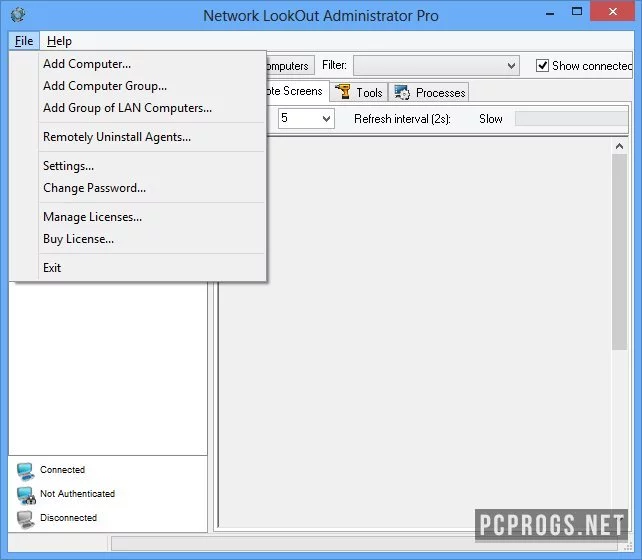
Task: Click the Not Authenticated legend label
Action: coord(77,494)
